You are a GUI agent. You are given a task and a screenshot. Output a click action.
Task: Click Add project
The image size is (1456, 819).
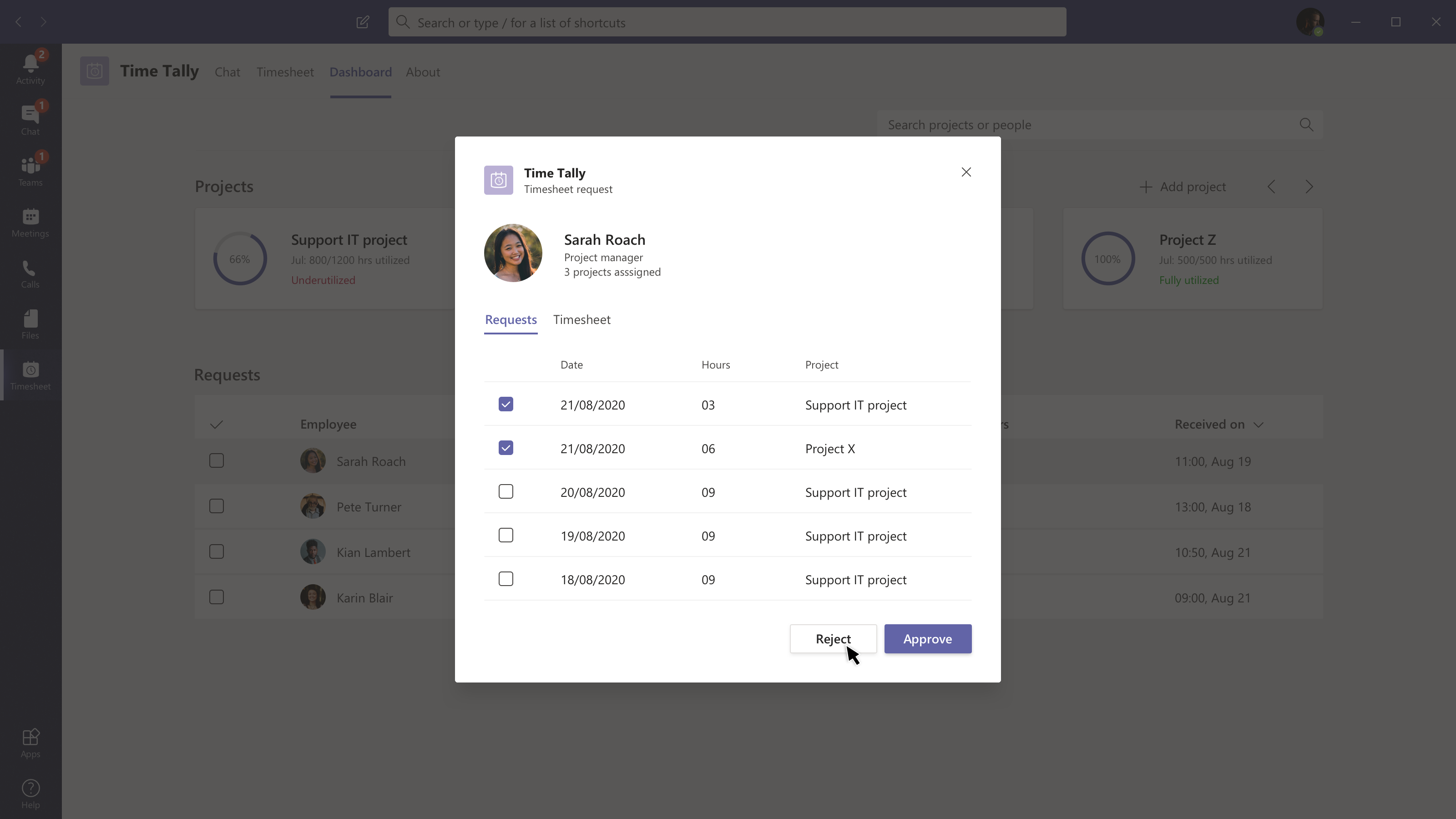1183,187
